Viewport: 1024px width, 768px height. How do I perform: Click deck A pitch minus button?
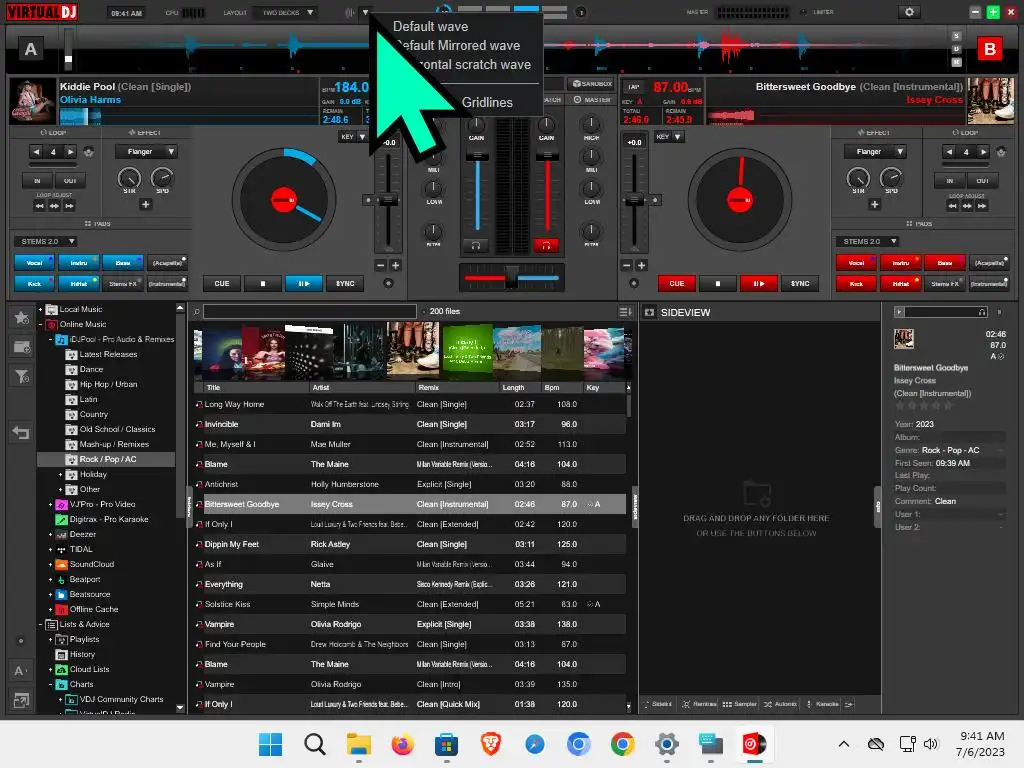click(381, 265)
